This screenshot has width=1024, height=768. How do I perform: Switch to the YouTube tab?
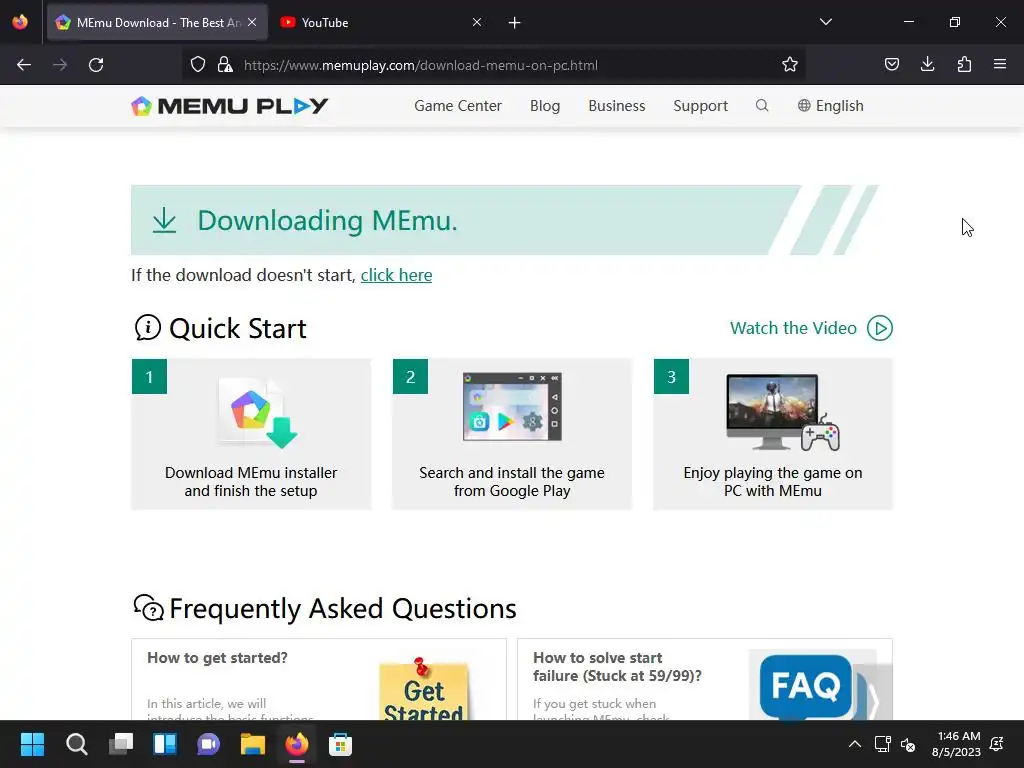pyautogui.click(x=379, y=22)
